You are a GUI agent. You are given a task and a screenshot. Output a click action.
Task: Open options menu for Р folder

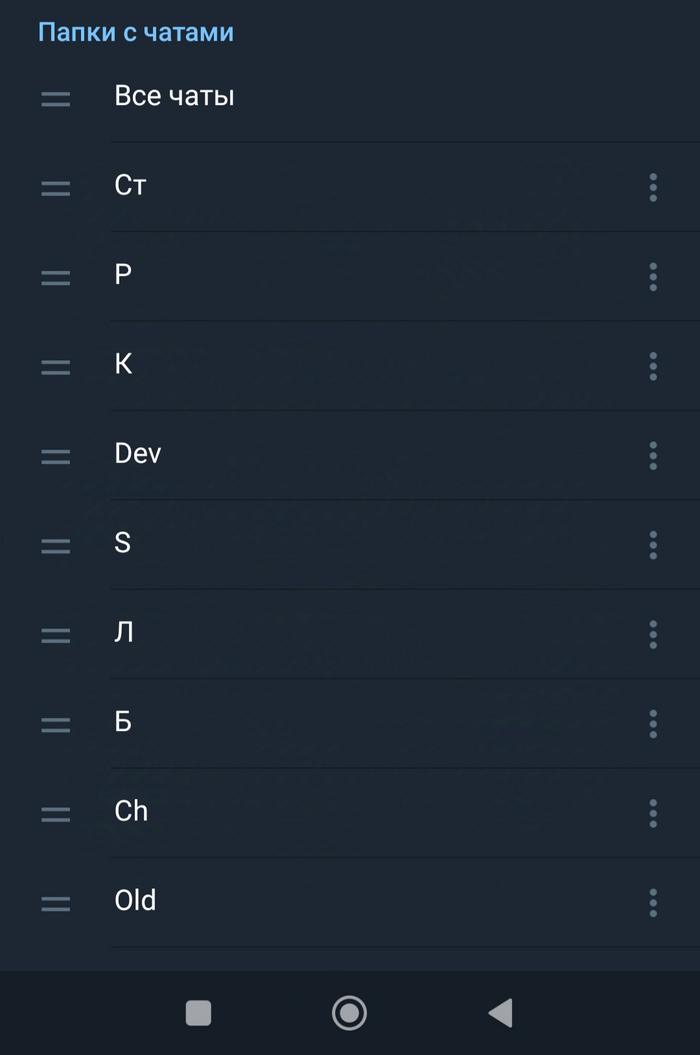pyautogui.click(x=653, y=276)
